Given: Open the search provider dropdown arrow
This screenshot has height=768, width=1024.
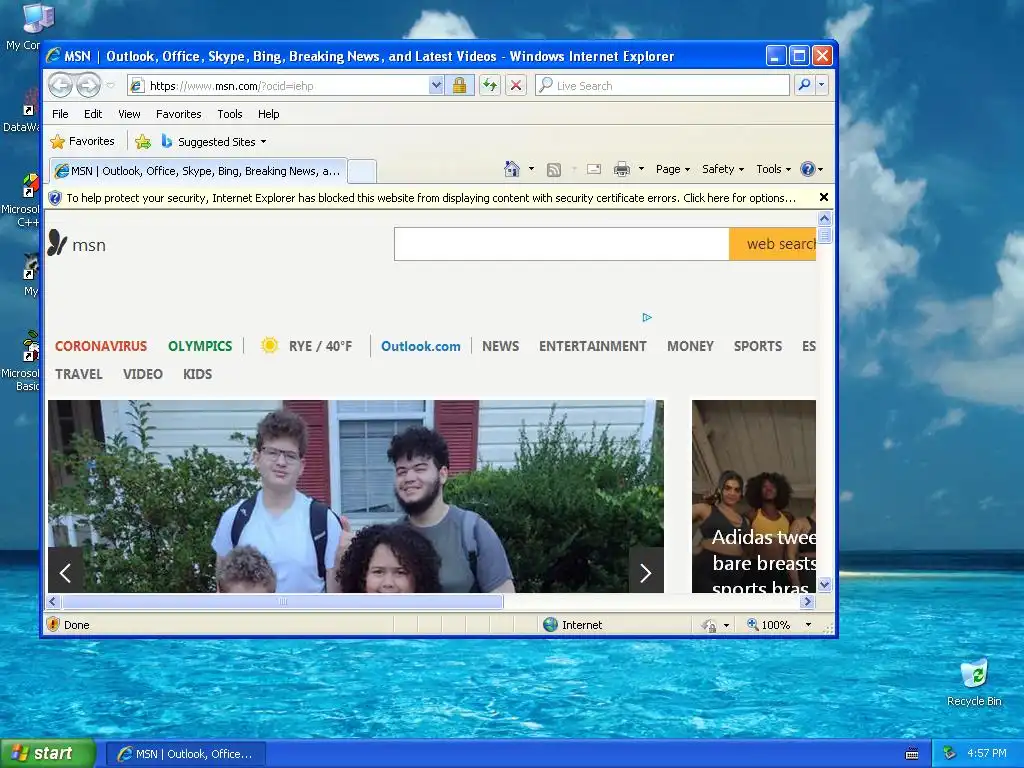Looking at the screenshot, I should [822, 85].
